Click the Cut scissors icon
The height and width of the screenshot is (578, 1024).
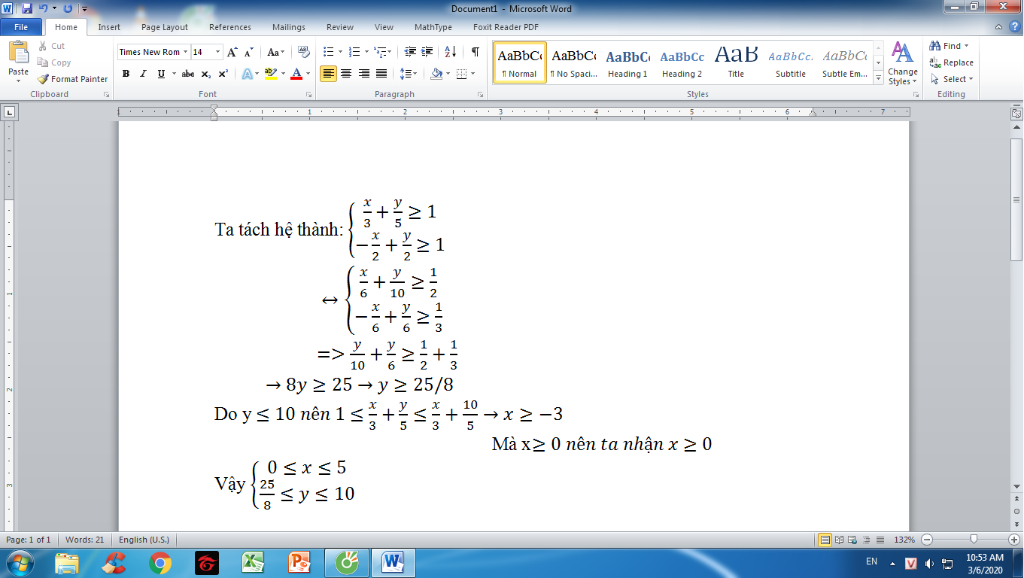coord(42,46)
